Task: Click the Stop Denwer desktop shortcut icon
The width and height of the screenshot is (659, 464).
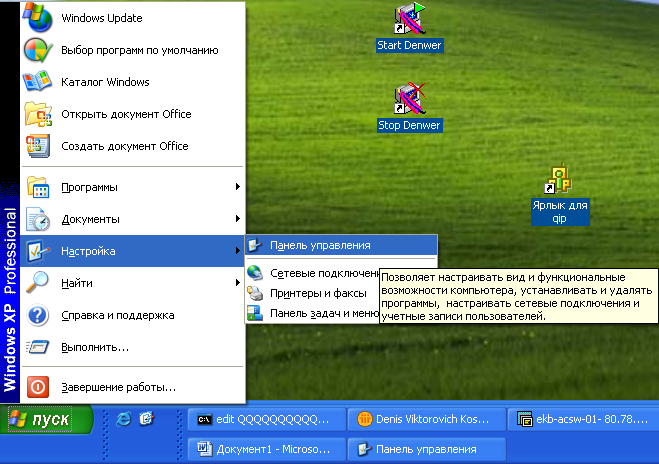Action: pyautogui.click(x=410, y=99)
